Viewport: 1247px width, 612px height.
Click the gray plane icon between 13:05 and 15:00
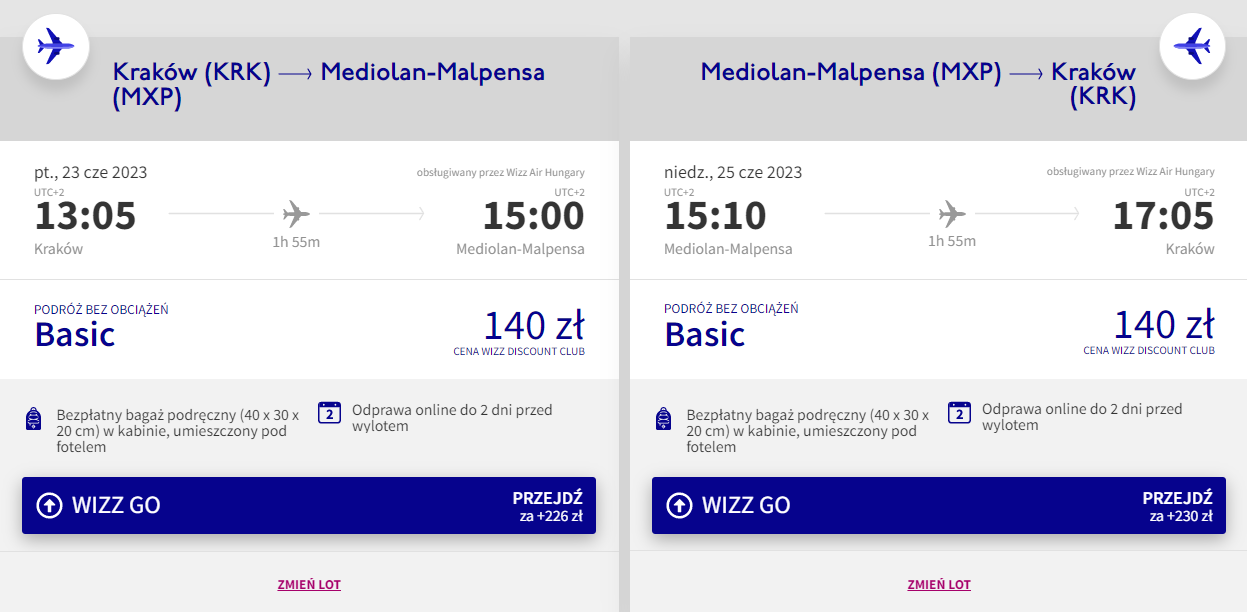pos(296,213)
